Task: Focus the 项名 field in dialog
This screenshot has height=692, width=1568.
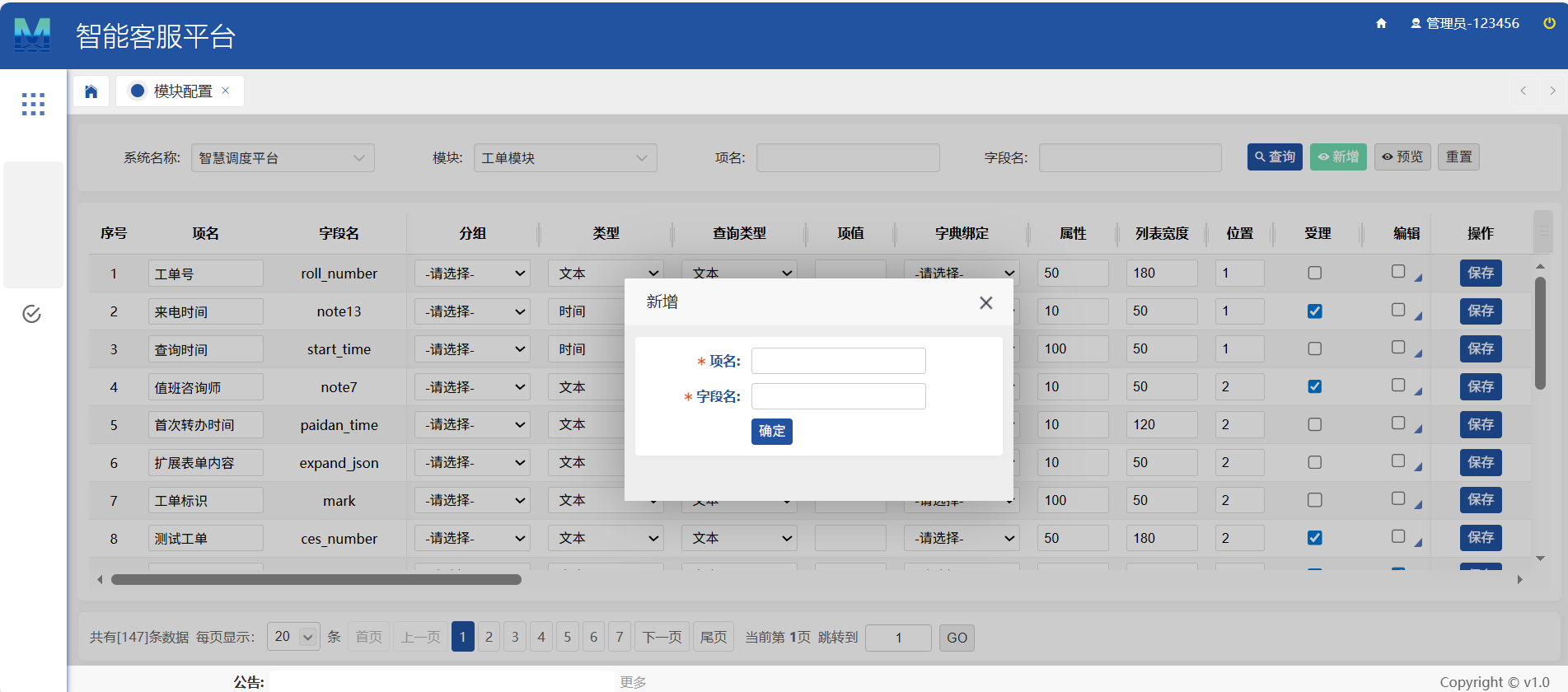Action: (x=838, y=361)
